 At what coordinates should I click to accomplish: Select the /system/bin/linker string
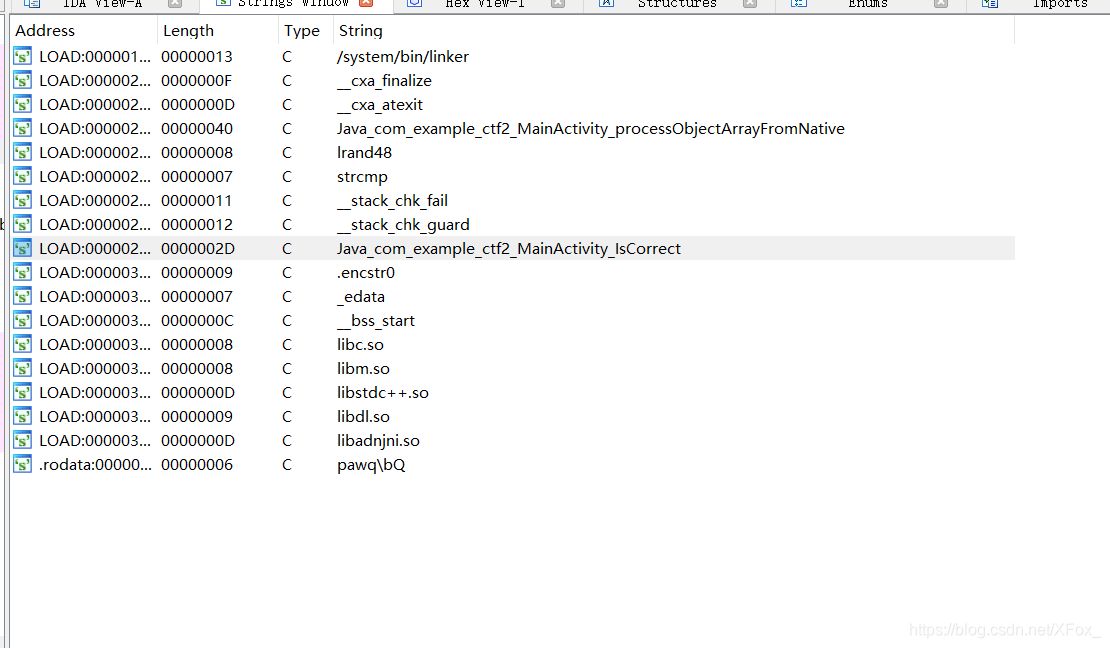pyautogui.click(x=403, y=57)
